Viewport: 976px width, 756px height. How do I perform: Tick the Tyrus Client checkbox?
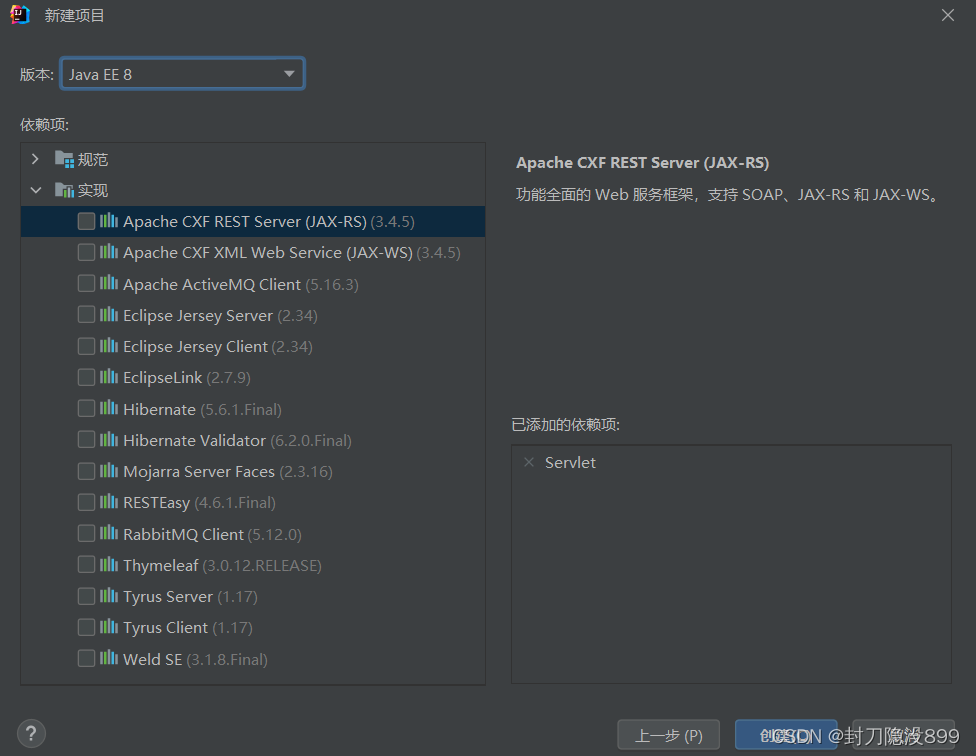[x=87, y=627]
